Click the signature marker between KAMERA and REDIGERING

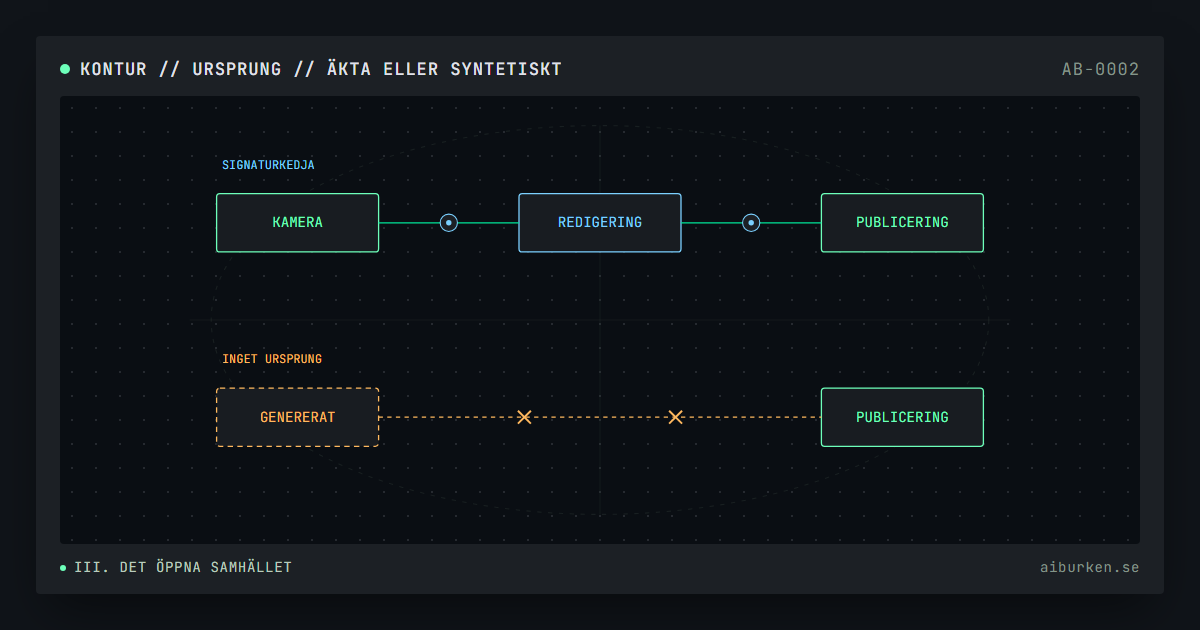click(449, 223)
